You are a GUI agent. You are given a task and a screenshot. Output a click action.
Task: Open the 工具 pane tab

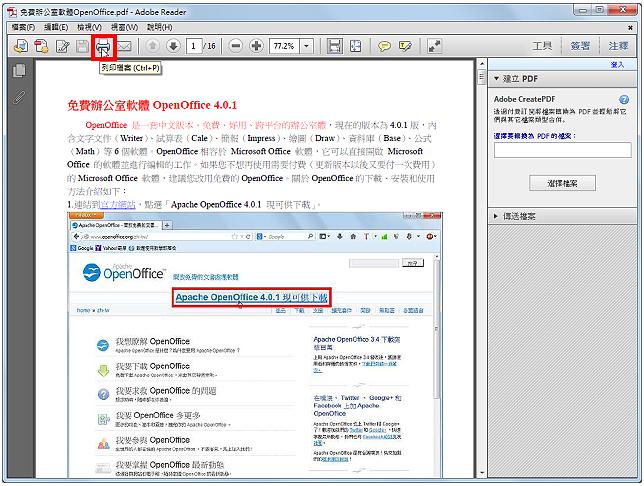pos(542,46)
